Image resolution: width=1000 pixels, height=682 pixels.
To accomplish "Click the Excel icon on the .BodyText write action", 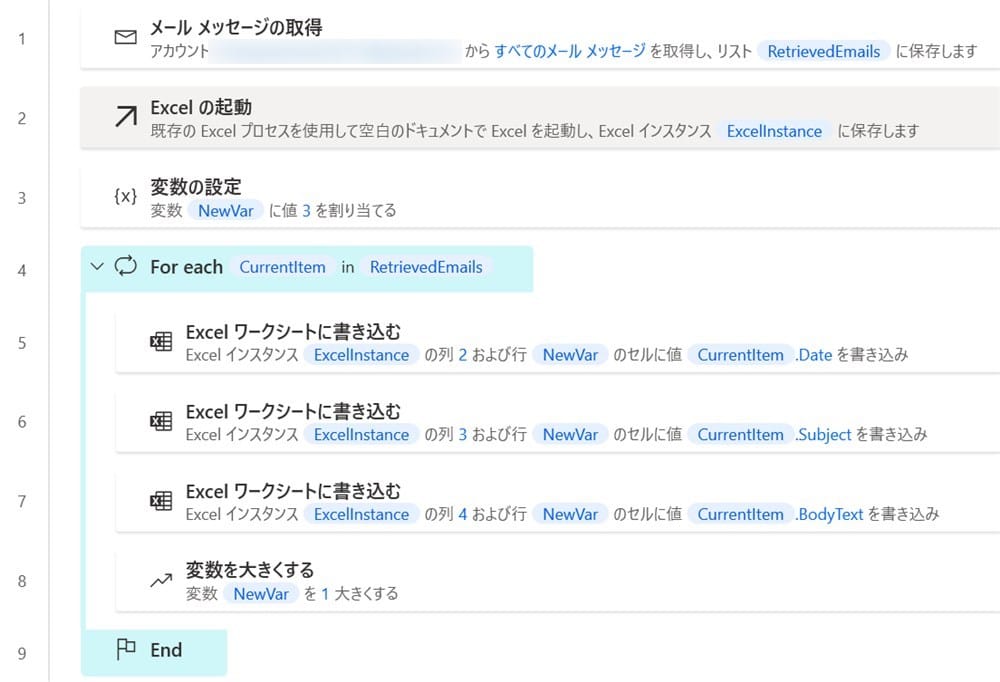I will 160,501.
